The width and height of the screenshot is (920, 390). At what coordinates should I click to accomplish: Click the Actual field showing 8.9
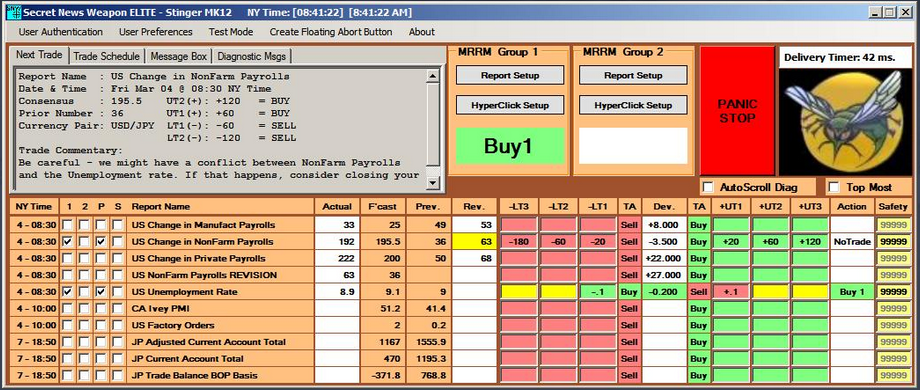pyautogui.click(x=337, y=291)
